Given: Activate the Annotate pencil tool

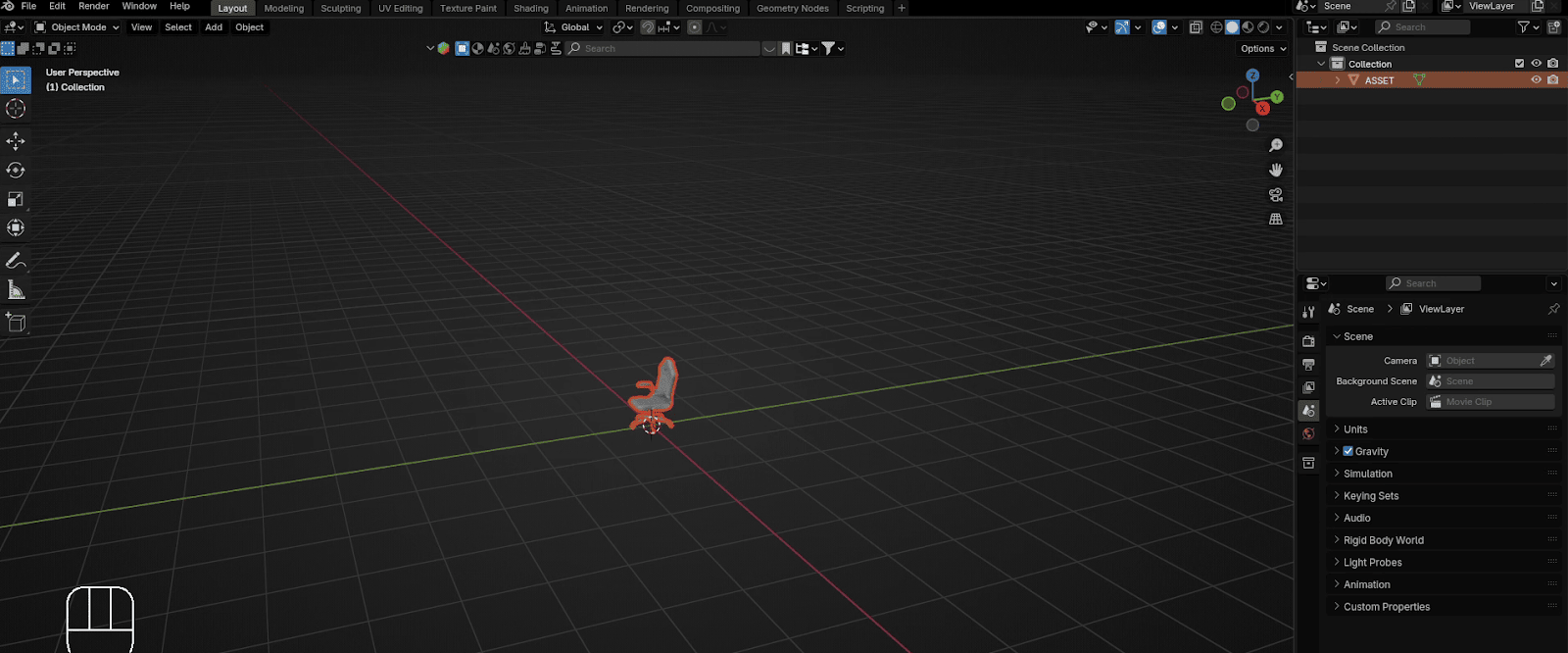Looking at the screenshot, I should tap(16, 261).
